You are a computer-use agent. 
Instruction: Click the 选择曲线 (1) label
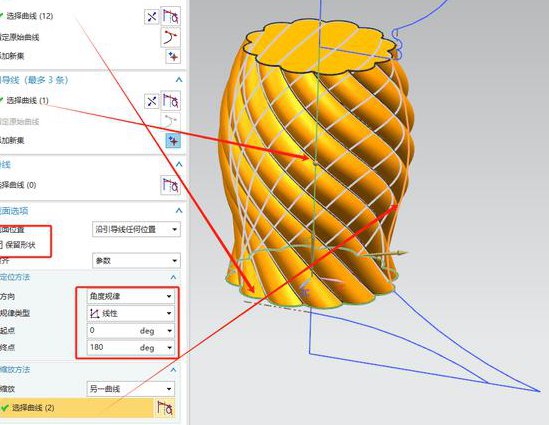(x=28, y=101)
